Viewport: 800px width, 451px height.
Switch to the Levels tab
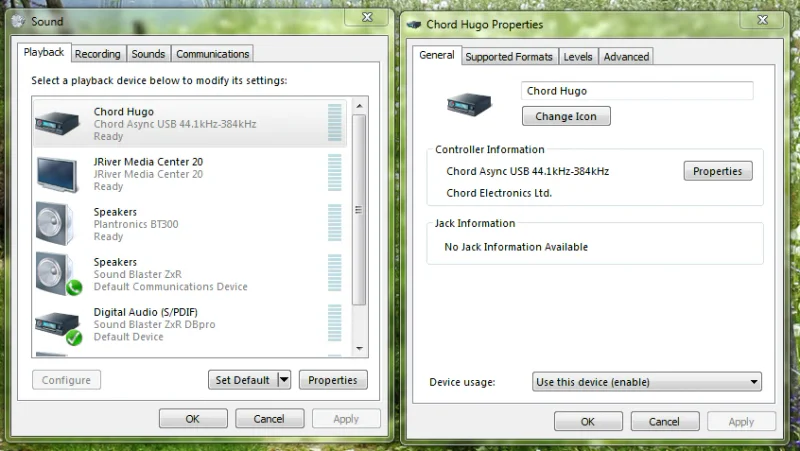578,57
